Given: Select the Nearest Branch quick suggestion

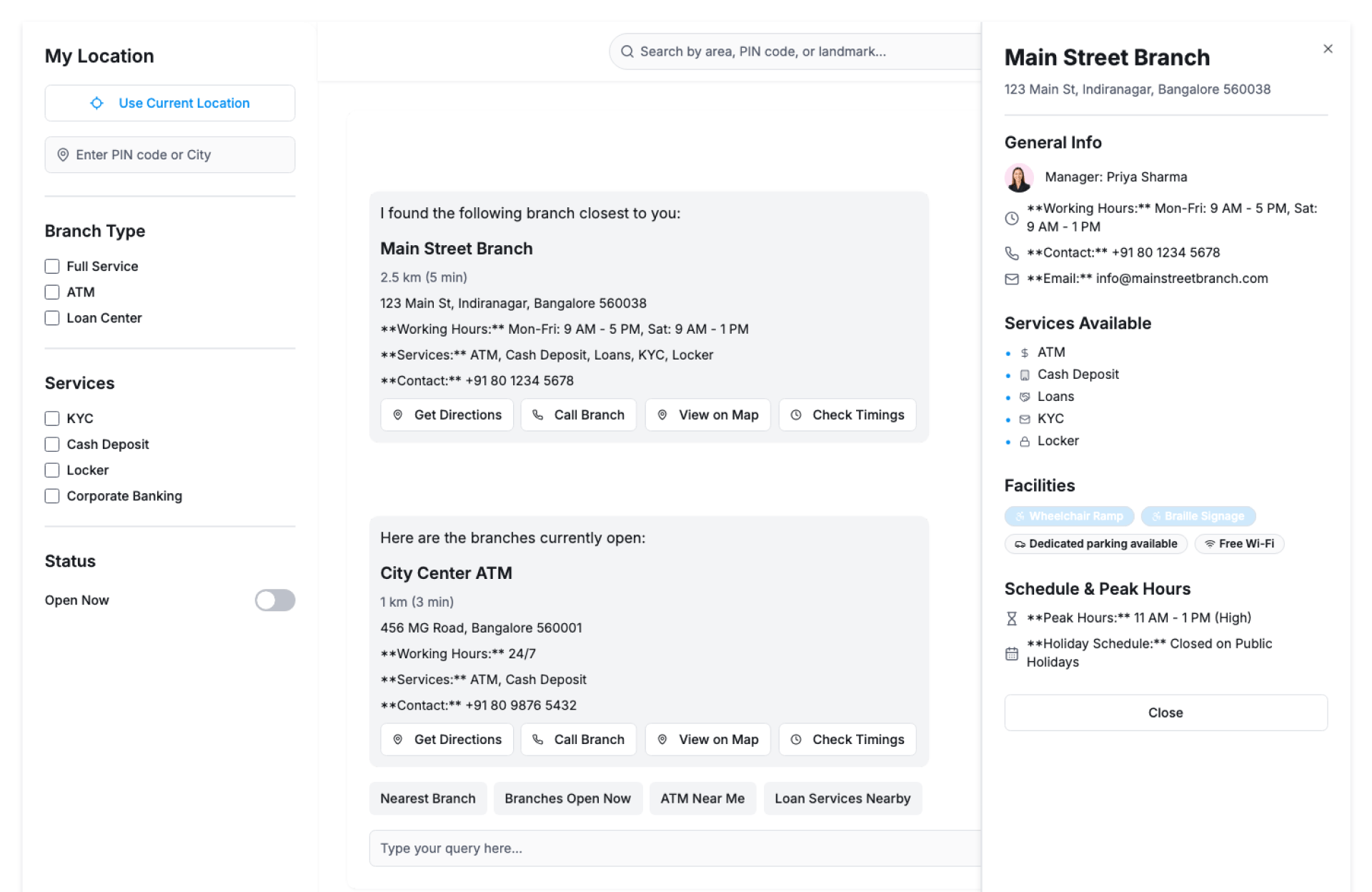Looking at the screenshot, I should (x=427, y=798).
